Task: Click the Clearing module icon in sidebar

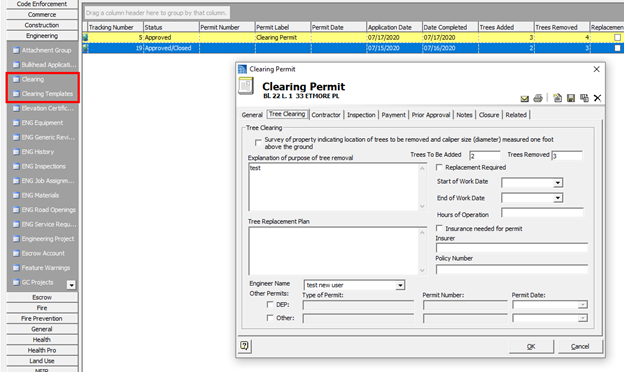Action: coord(16,80)
